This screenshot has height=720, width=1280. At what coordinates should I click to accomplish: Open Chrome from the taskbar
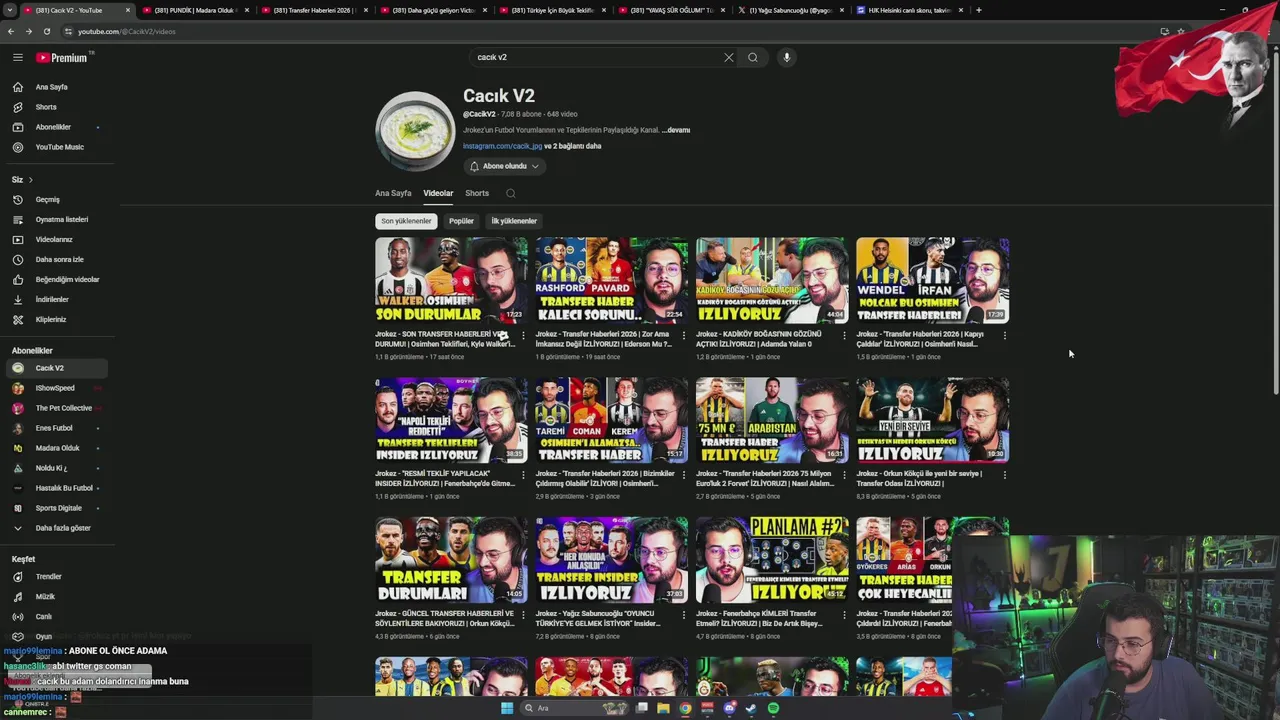coord(685,708)
